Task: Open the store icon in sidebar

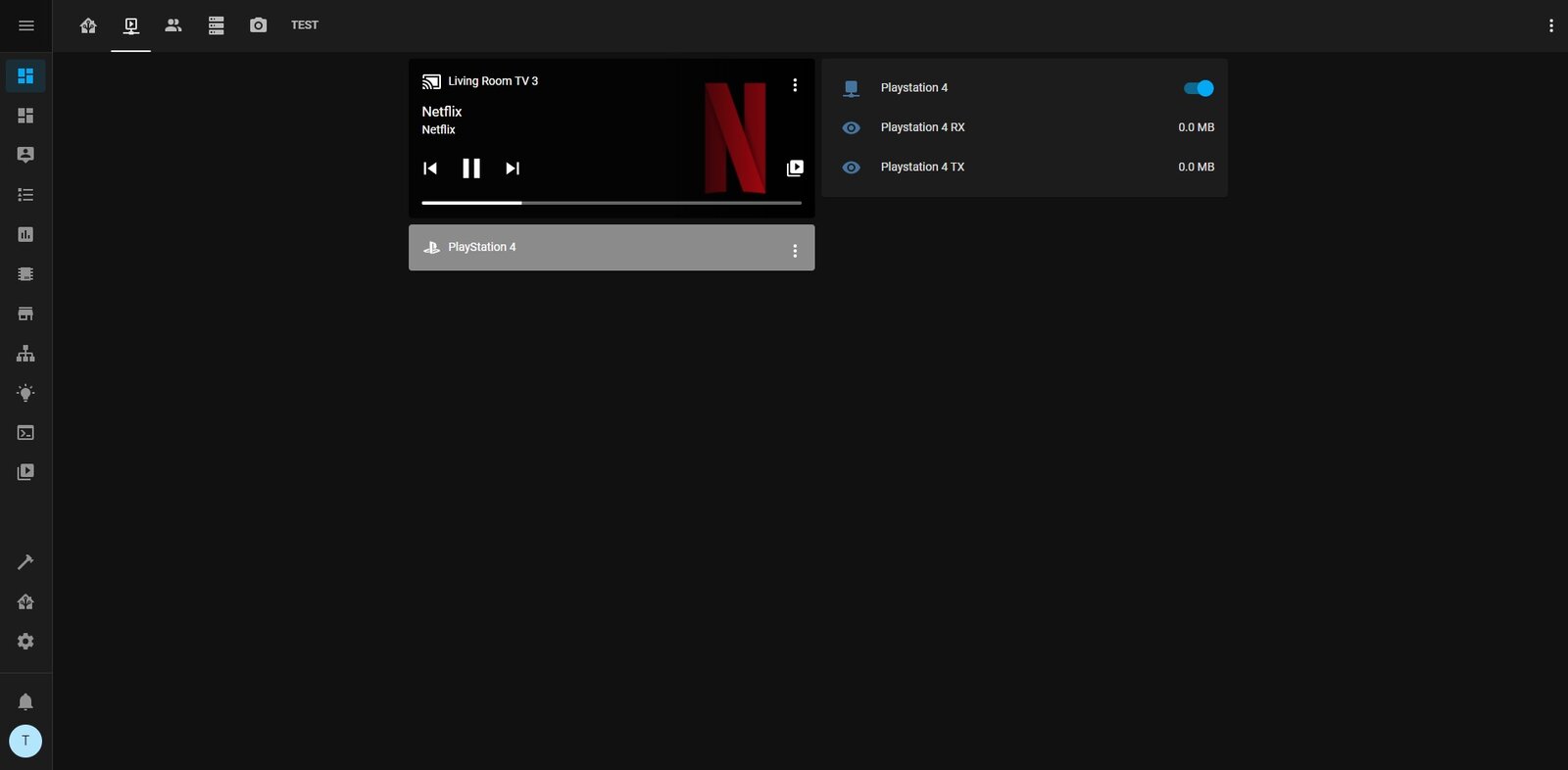Action: (x=25, y=313)
